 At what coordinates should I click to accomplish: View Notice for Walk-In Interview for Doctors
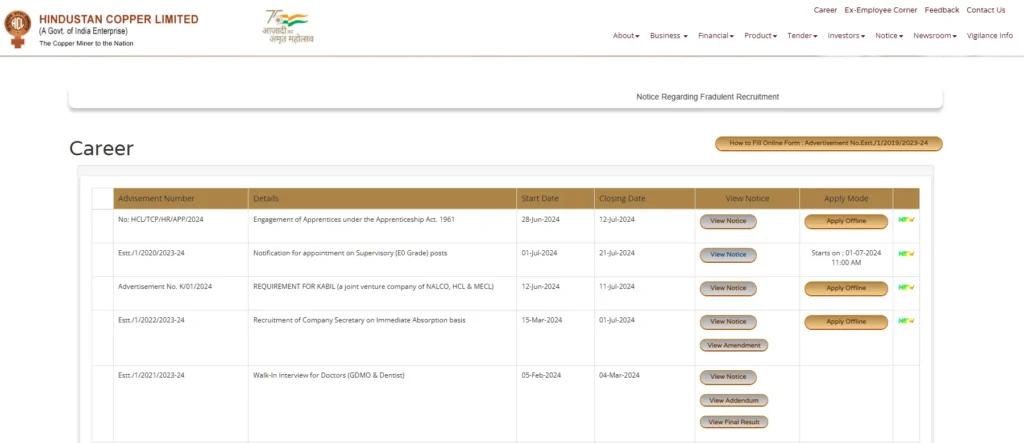(x=728, y=377)
